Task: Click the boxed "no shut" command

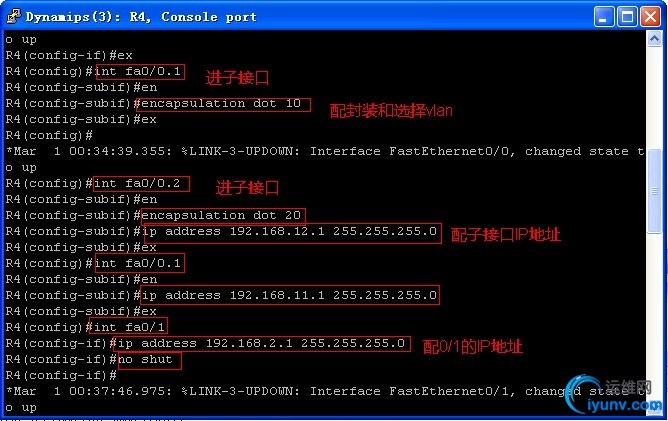Action: 149,359
